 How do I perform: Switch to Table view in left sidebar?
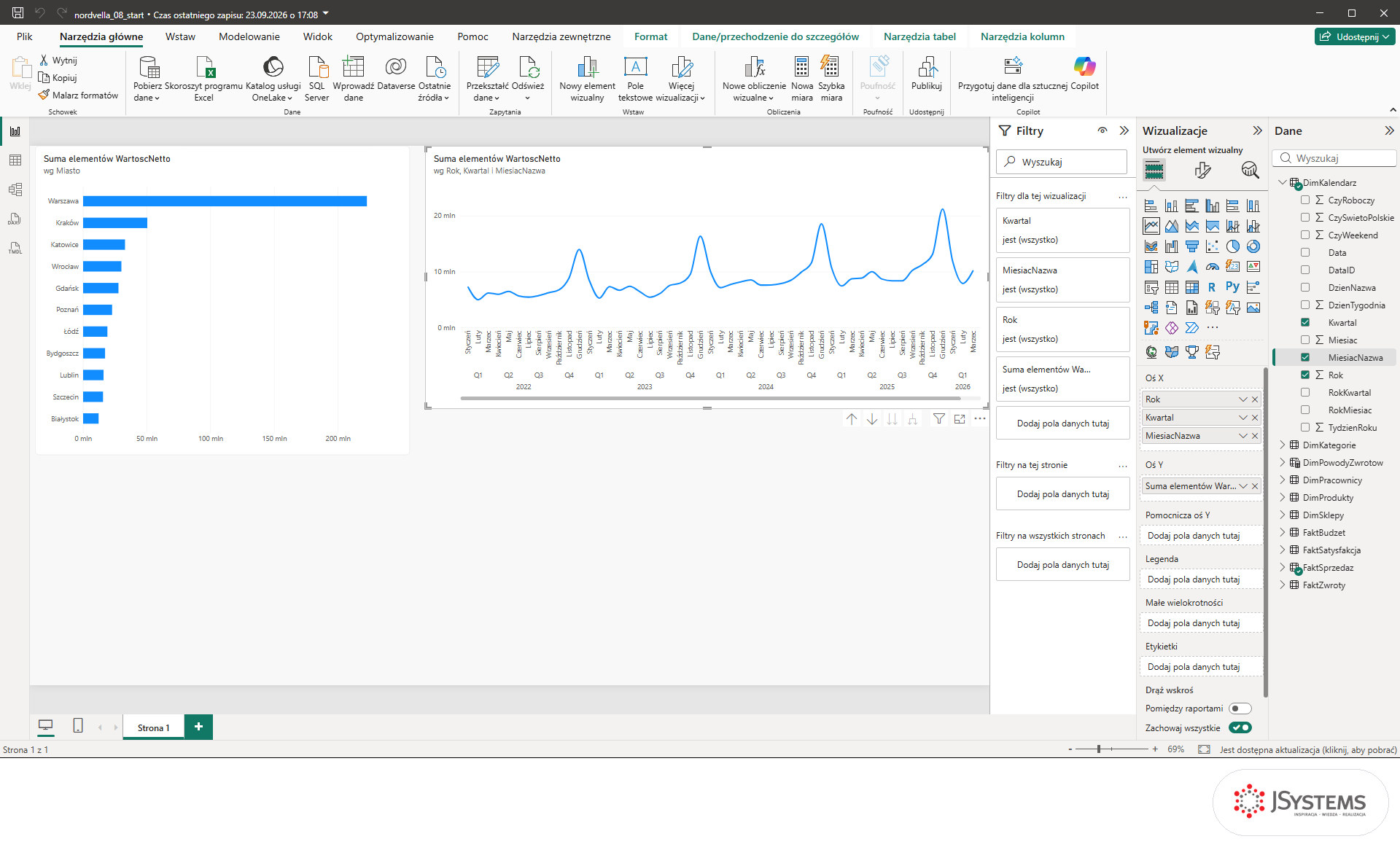[15, 160]
